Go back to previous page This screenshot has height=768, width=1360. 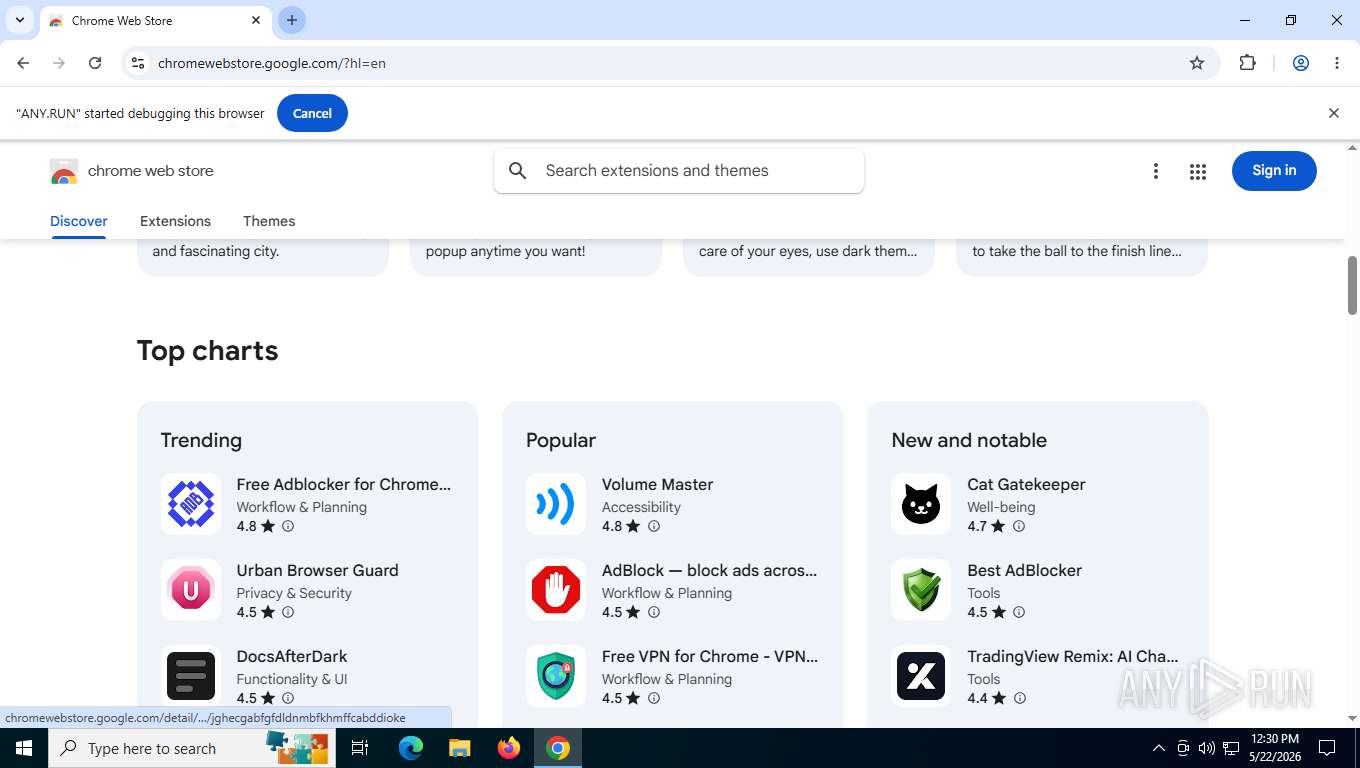coord(23,63)
